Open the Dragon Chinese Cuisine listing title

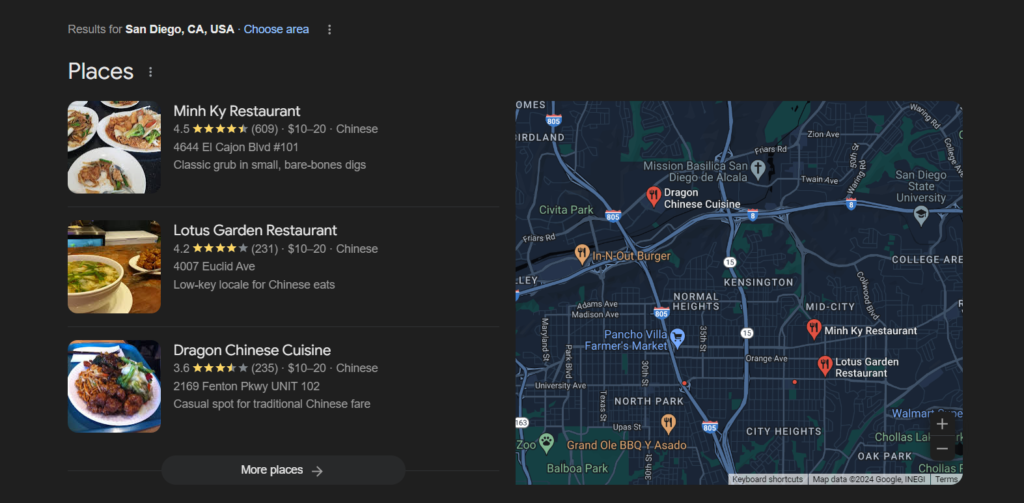click(252, 350)
